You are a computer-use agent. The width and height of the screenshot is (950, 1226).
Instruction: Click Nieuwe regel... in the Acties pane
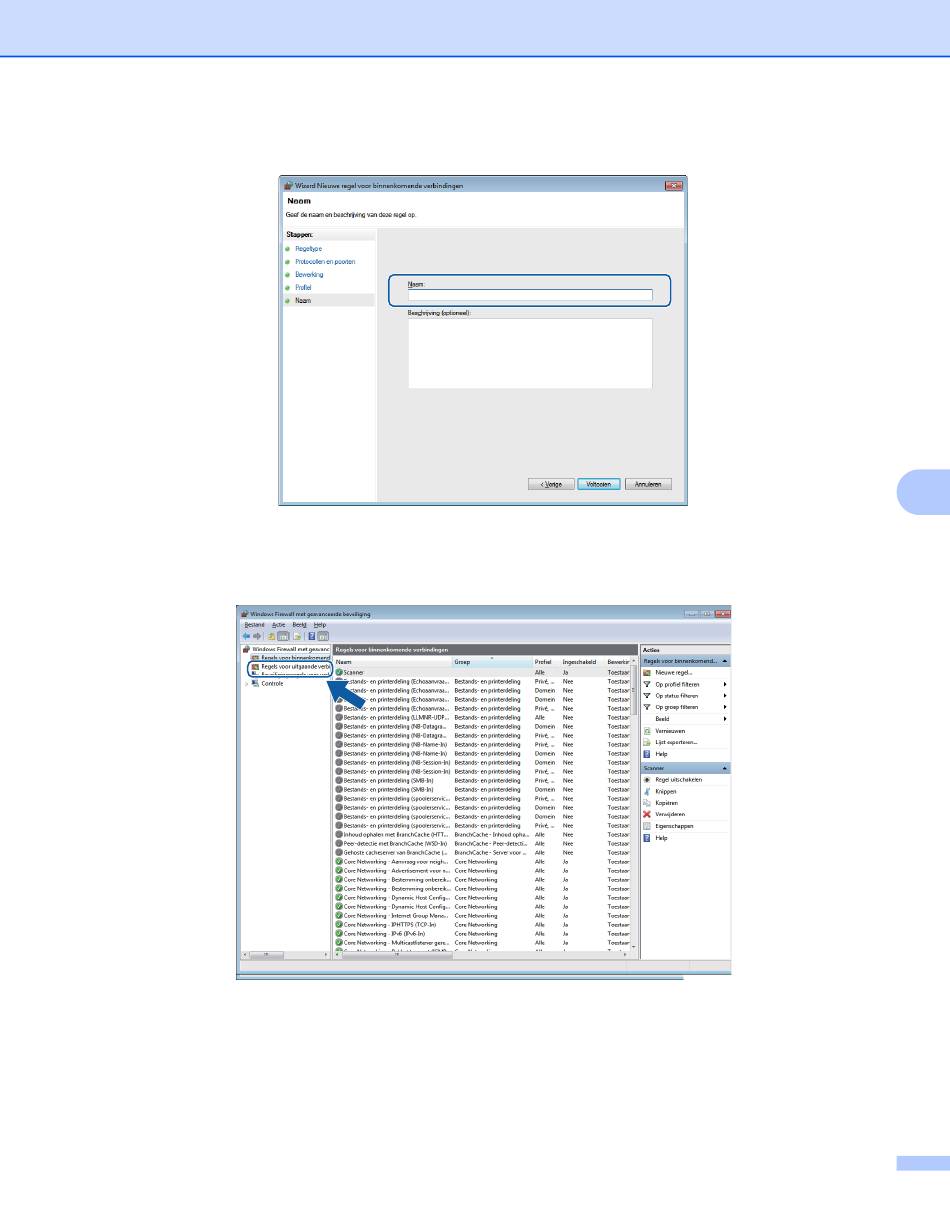(x=674, y=672)
